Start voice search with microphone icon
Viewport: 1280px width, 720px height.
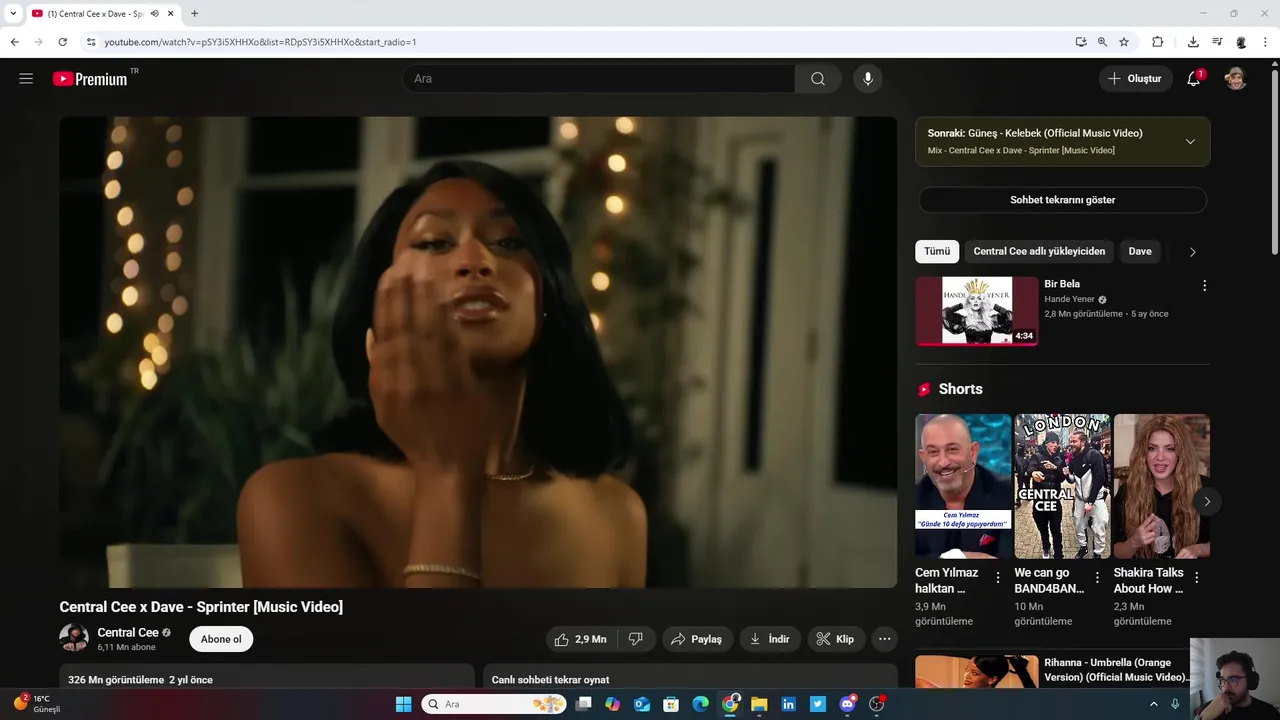pos(868,79)
